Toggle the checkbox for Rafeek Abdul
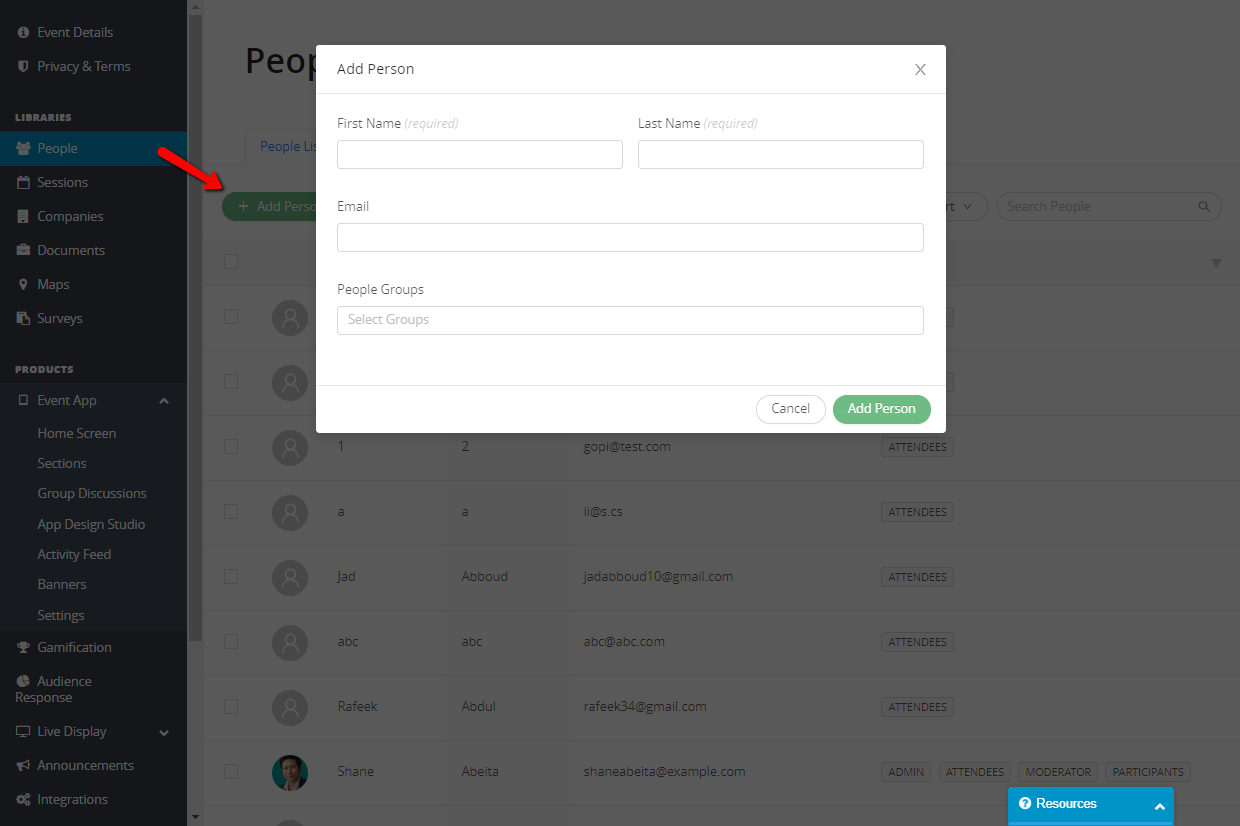Viewport: 1240px width, 826px height. [231, 706]
